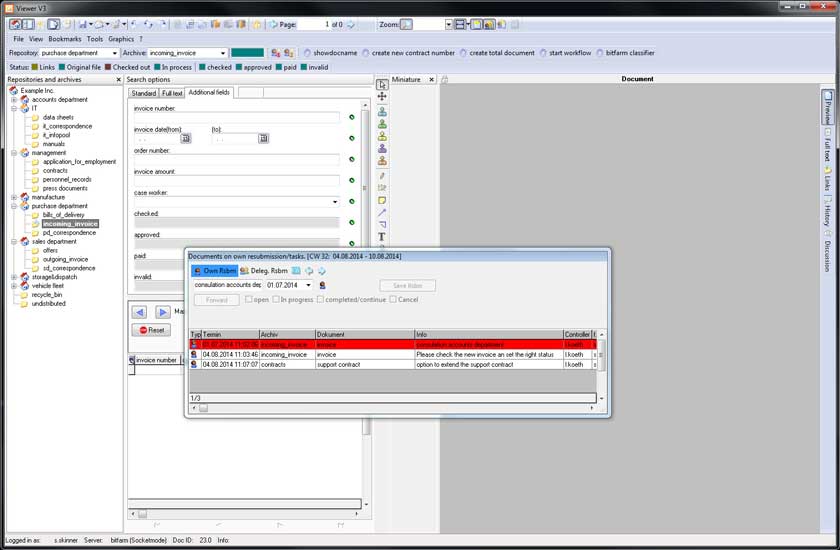Click green marker beside invoice number field
The width and height of the screenshot is (840, 550).
(x=352, y=117)
